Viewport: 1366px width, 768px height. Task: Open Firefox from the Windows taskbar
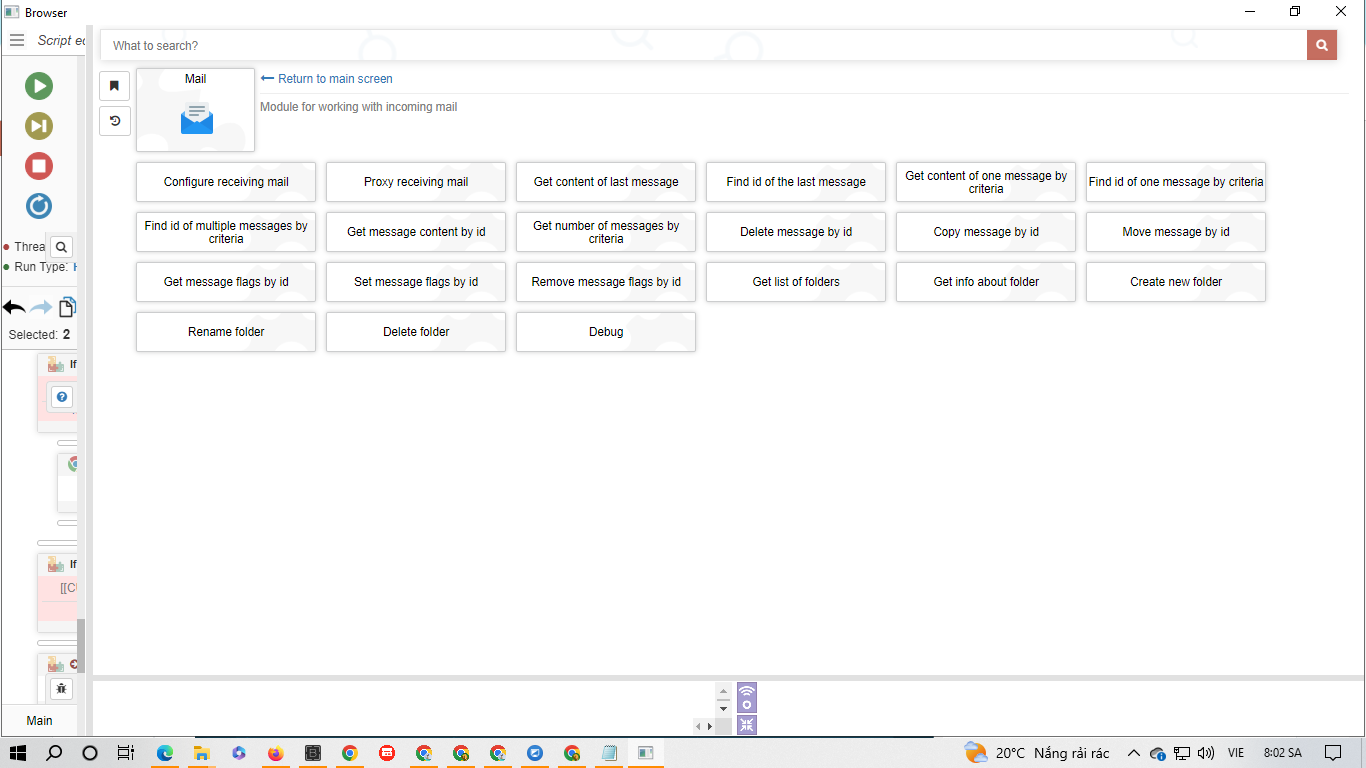click(x=275, y=753)
